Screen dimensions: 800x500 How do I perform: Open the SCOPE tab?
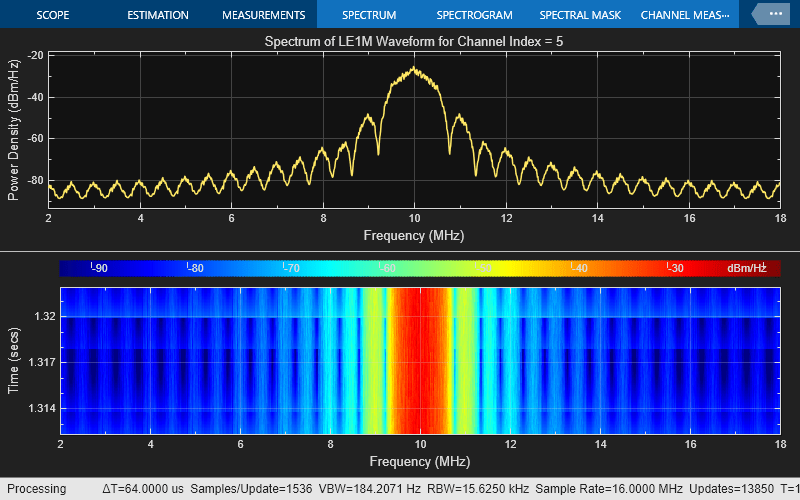pyautogui.click(x=53, y=15)
